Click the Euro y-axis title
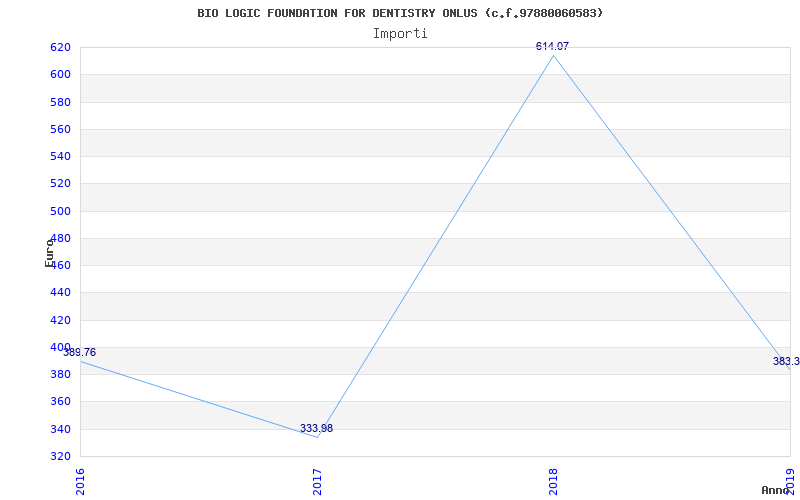The width and height of the screenshot is (800, 500). coord(49,253)
